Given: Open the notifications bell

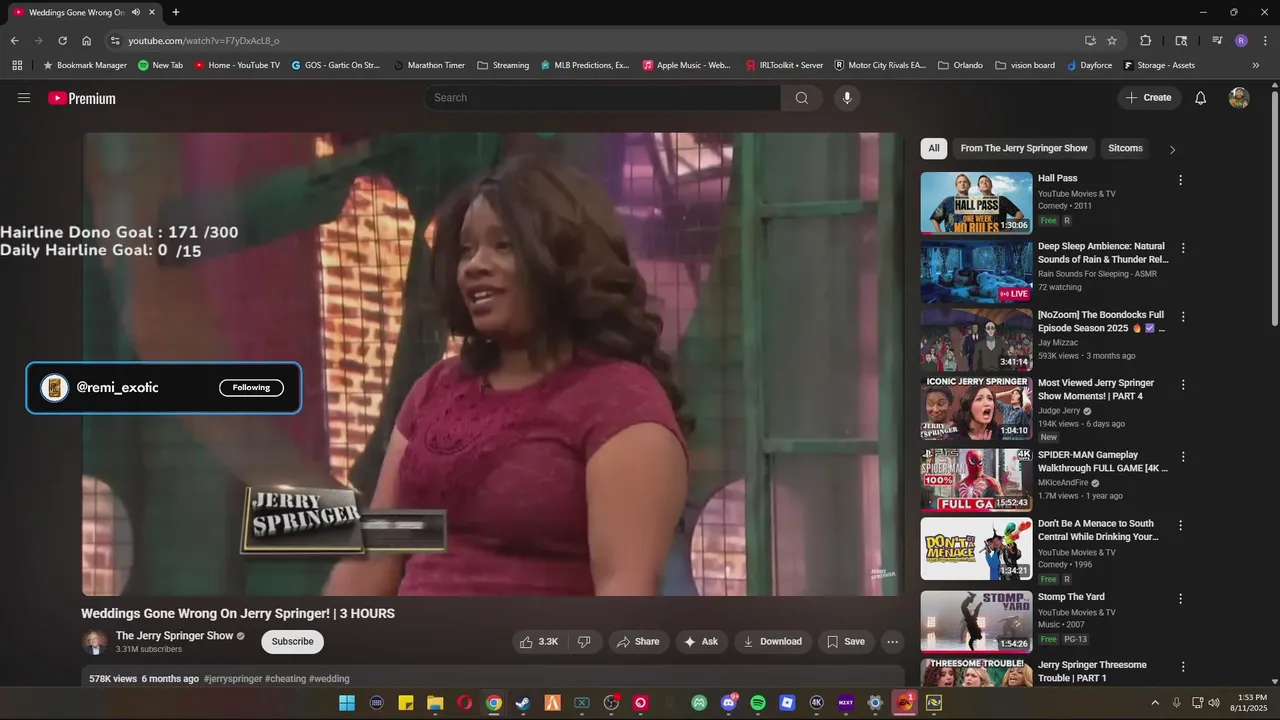Looking at the screenshot, I should point(1201,98).
